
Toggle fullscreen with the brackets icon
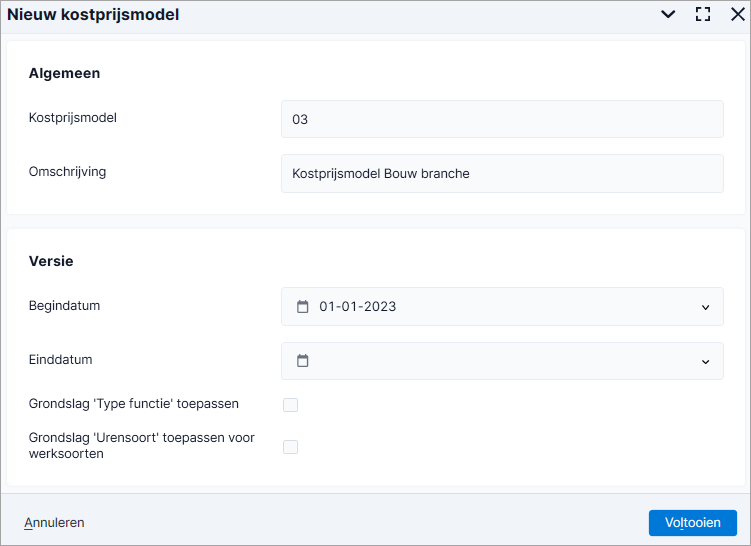[703, 14]
